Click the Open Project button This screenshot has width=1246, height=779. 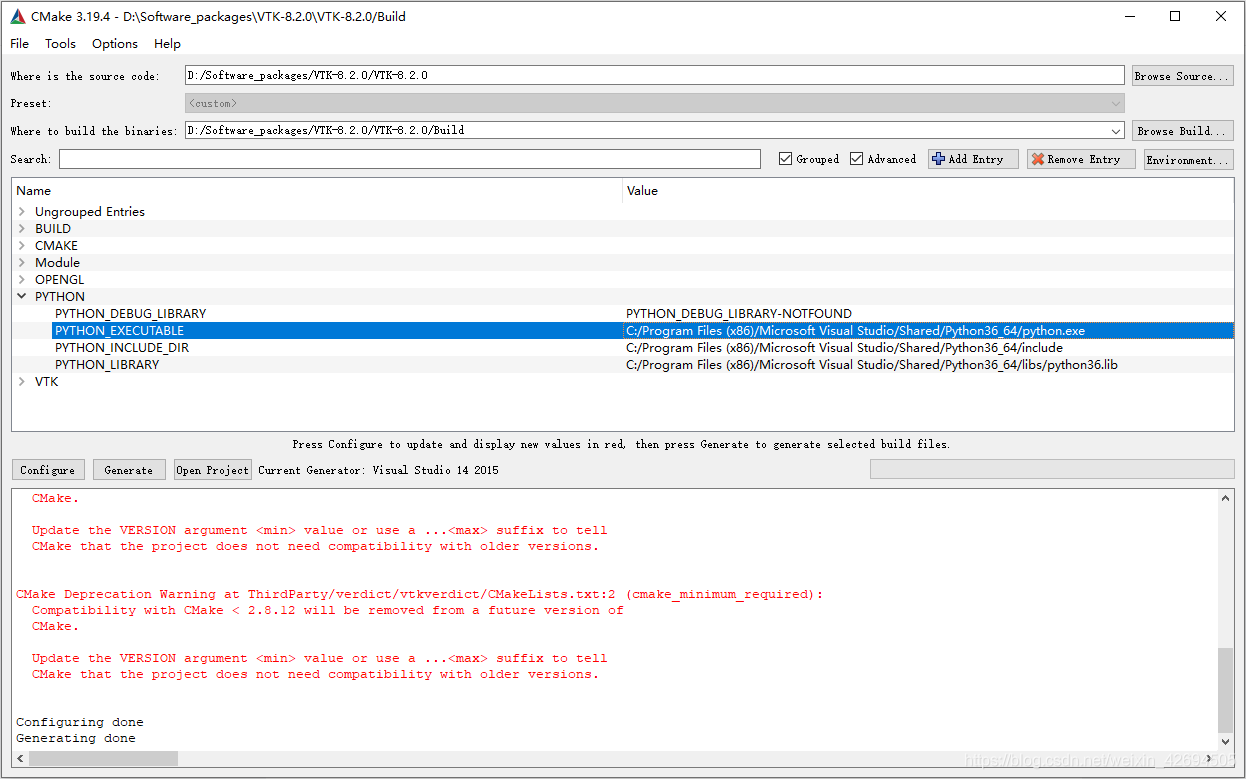point(213,470)
